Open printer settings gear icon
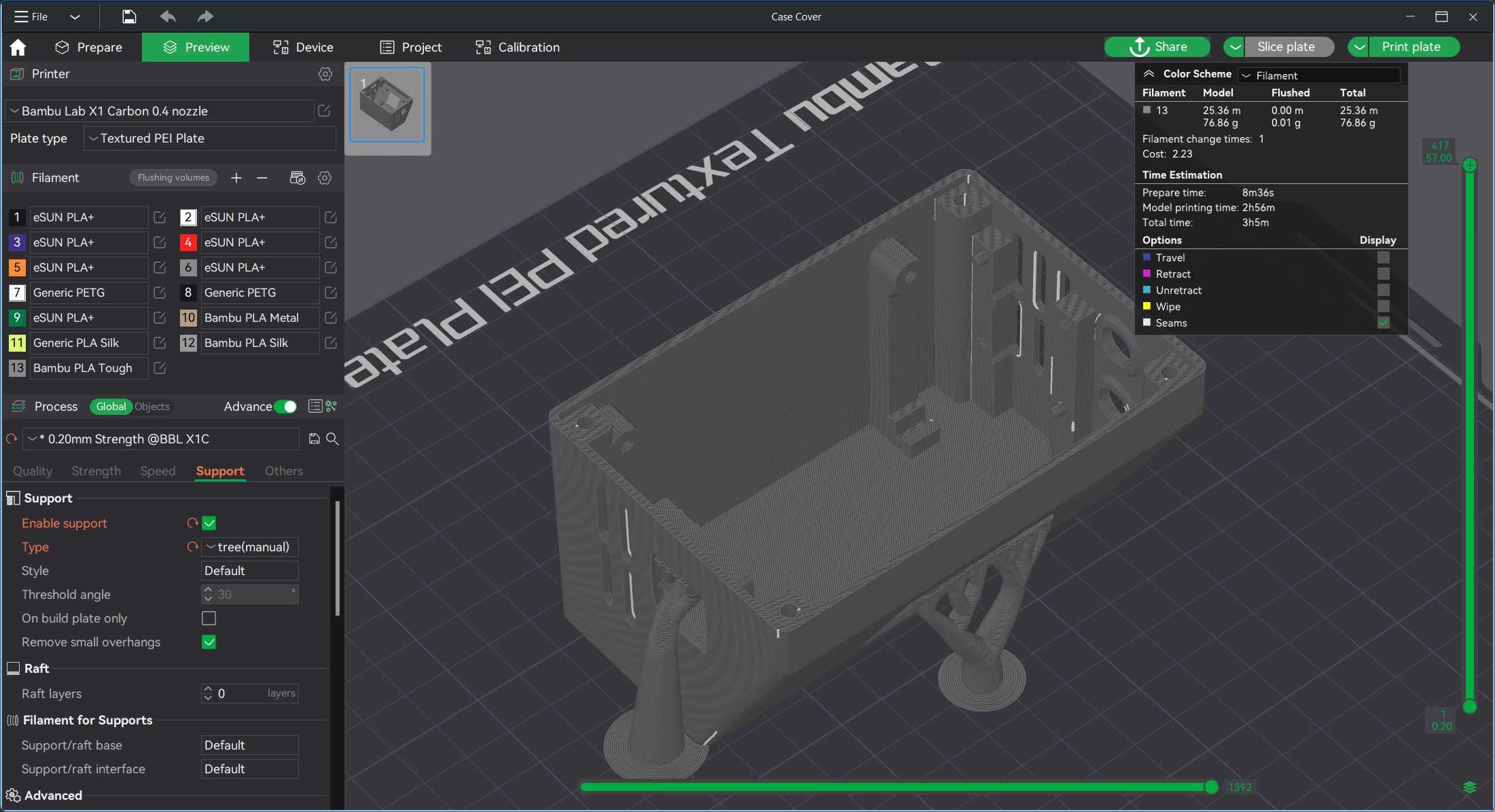The height and width of the screenshot is (812, 1495). pos(325,74)
